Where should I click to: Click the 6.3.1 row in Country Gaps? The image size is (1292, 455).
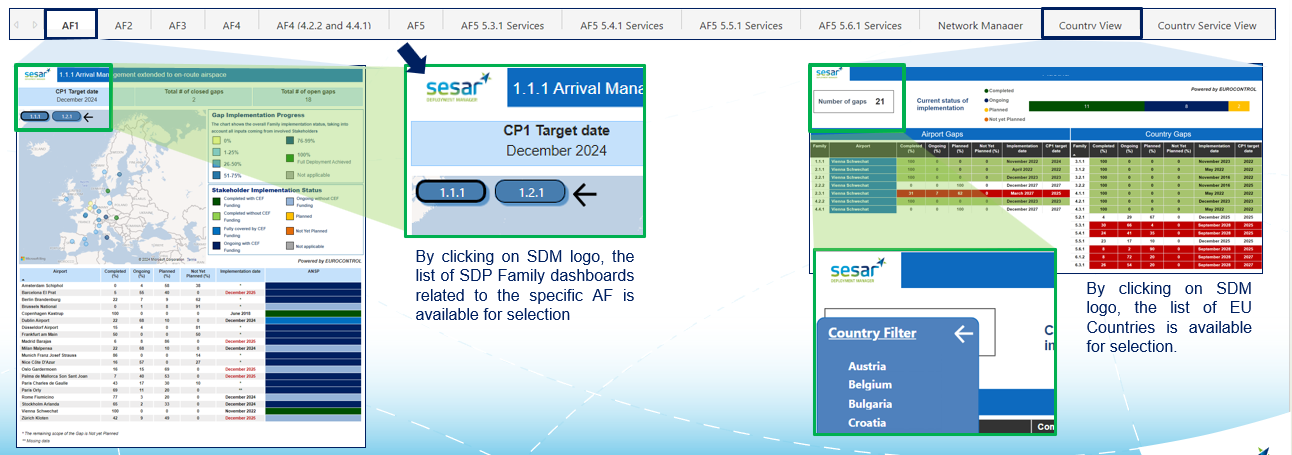(1166, 265)
